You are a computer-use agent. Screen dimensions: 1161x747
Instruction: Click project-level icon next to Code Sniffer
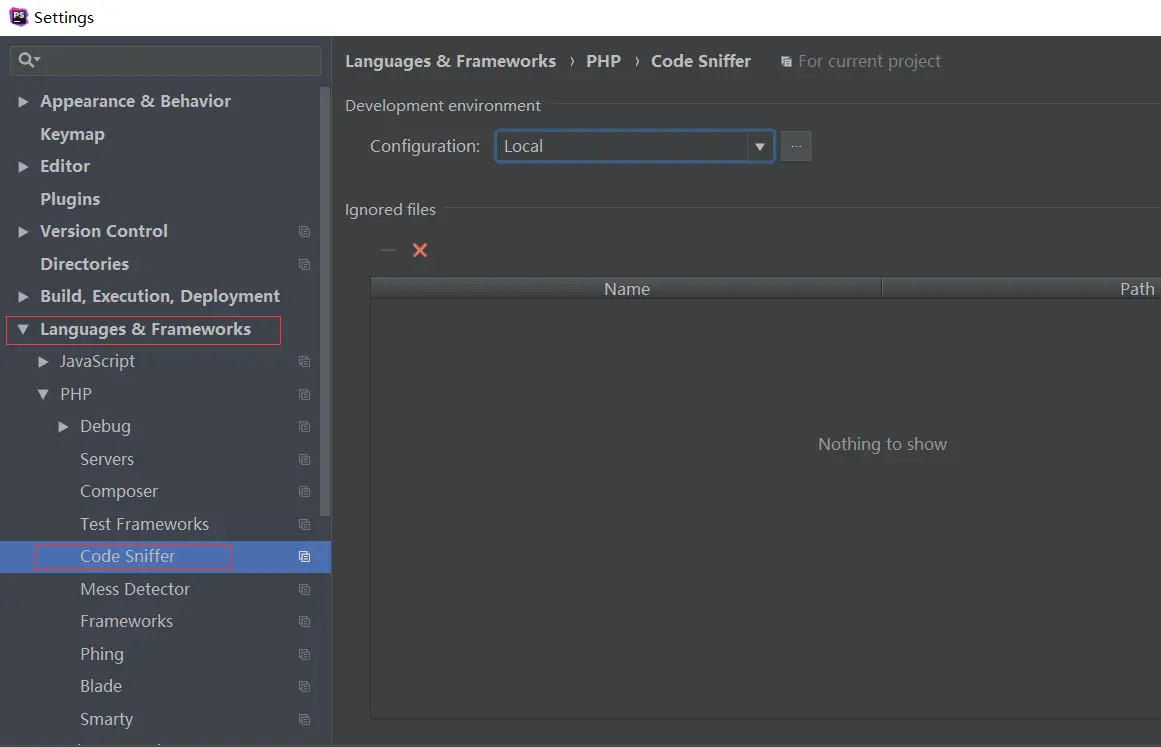click(304, 557)
